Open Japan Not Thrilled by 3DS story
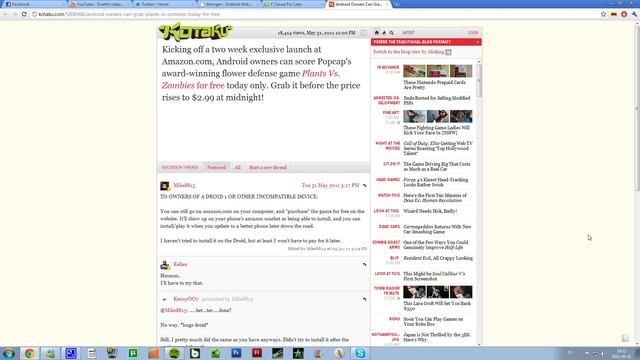 [x=437, y=337]
